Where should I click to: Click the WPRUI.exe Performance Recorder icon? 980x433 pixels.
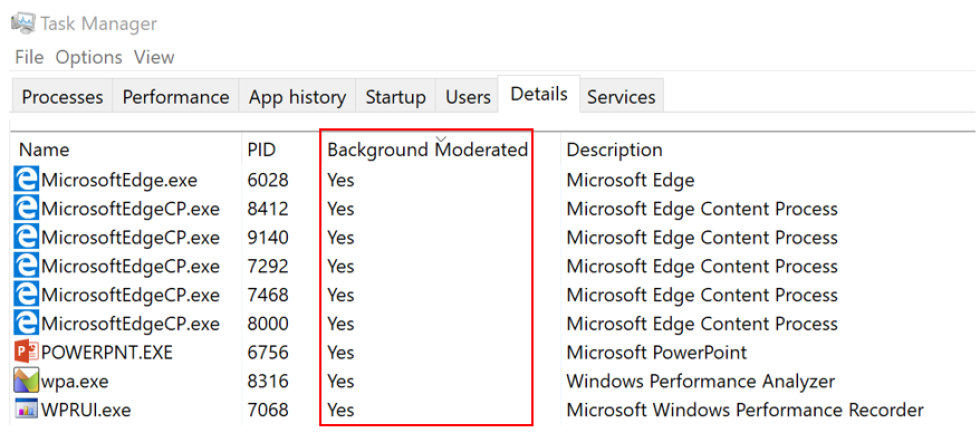click(x=27, y=410)
